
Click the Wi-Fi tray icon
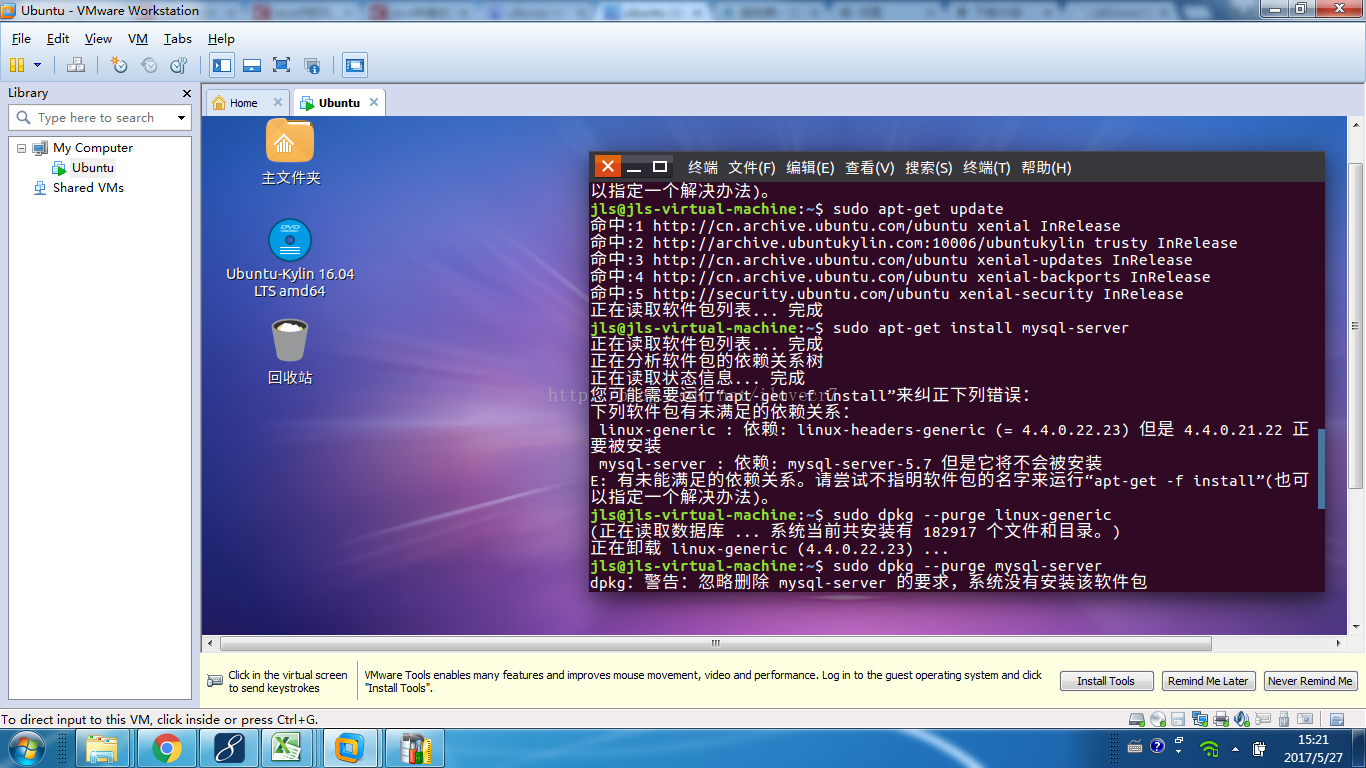coord(1209,748)
